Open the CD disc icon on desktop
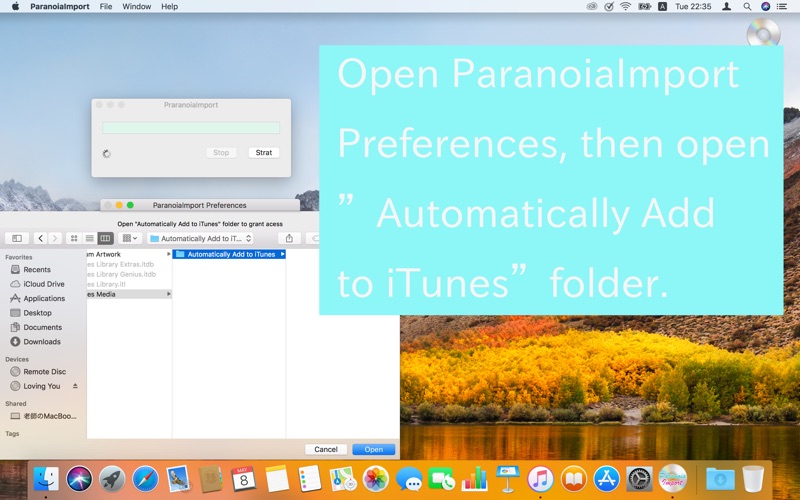 (x=764, y=34)
